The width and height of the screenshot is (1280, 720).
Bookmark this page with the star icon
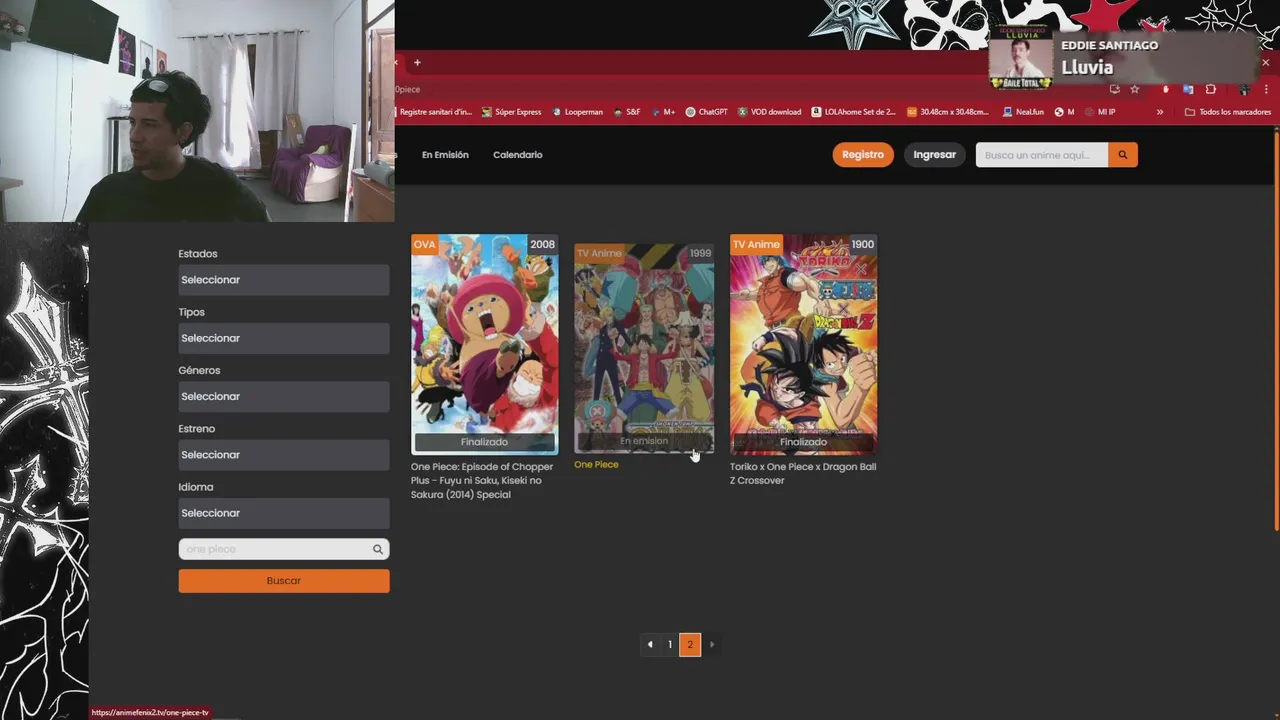point(1134,89)
